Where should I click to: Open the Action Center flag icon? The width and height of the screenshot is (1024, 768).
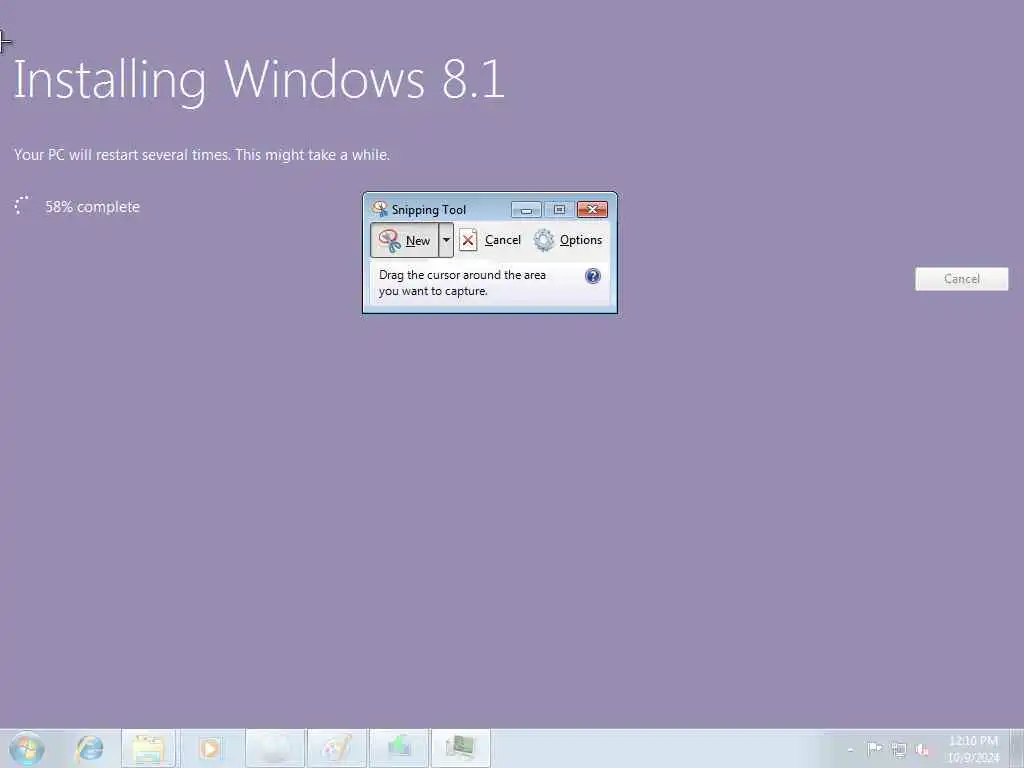[874, 749]
